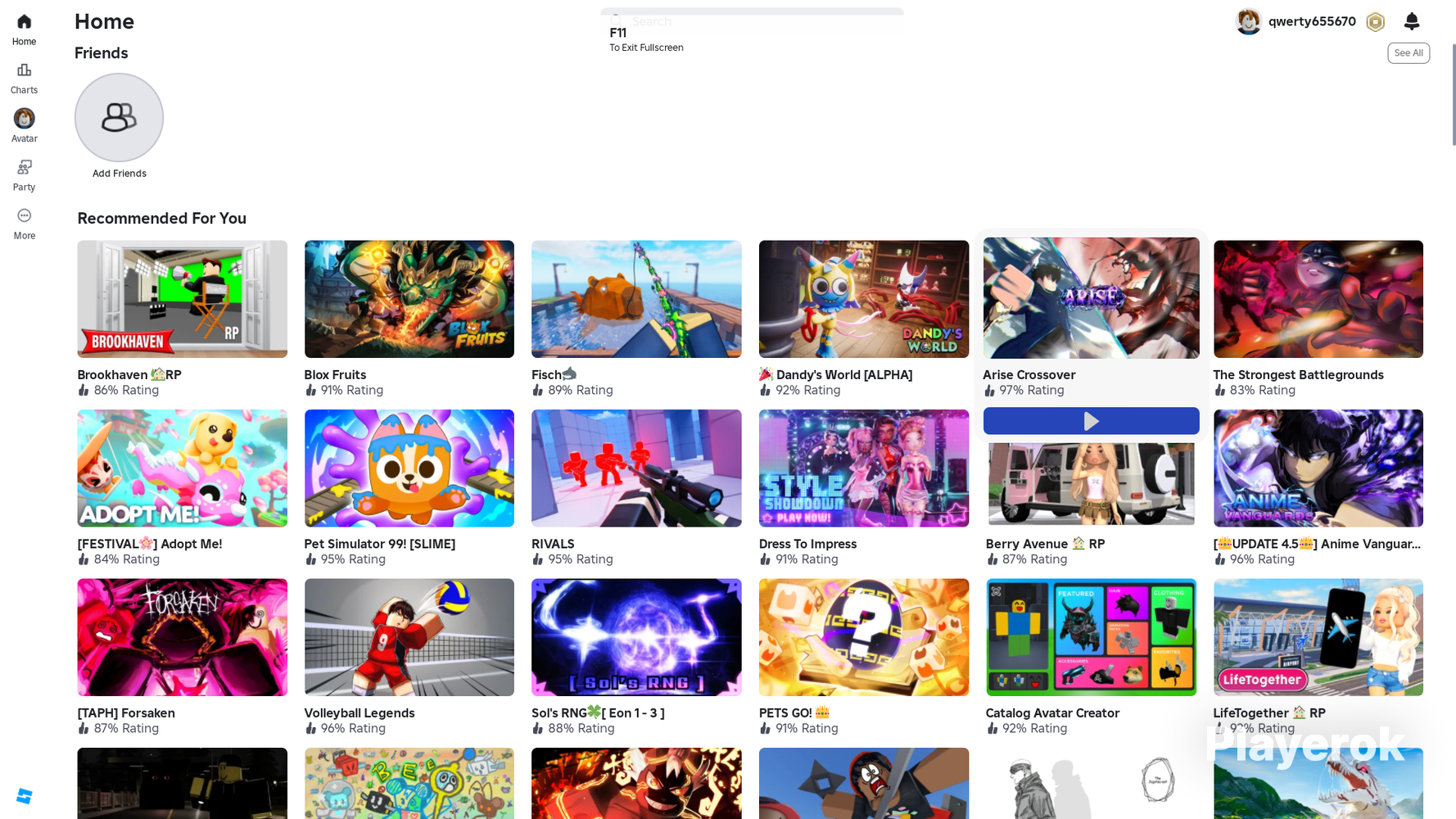
Task: Open the Sol's RNG thumbnail
Action: pos(636,637)
